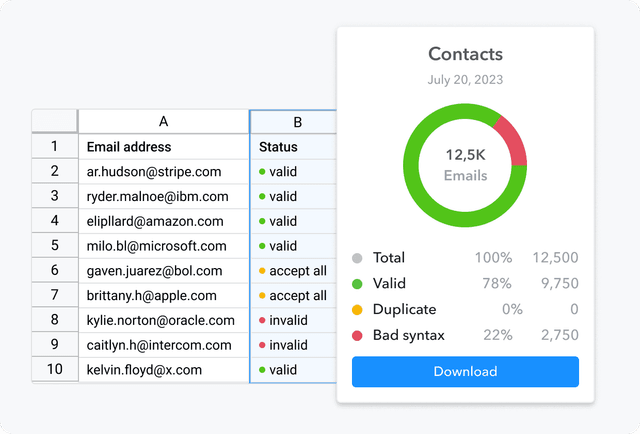Click the 9,750 valid count value
The width and height of the screenshot is (640, 434).
point(560,283)
